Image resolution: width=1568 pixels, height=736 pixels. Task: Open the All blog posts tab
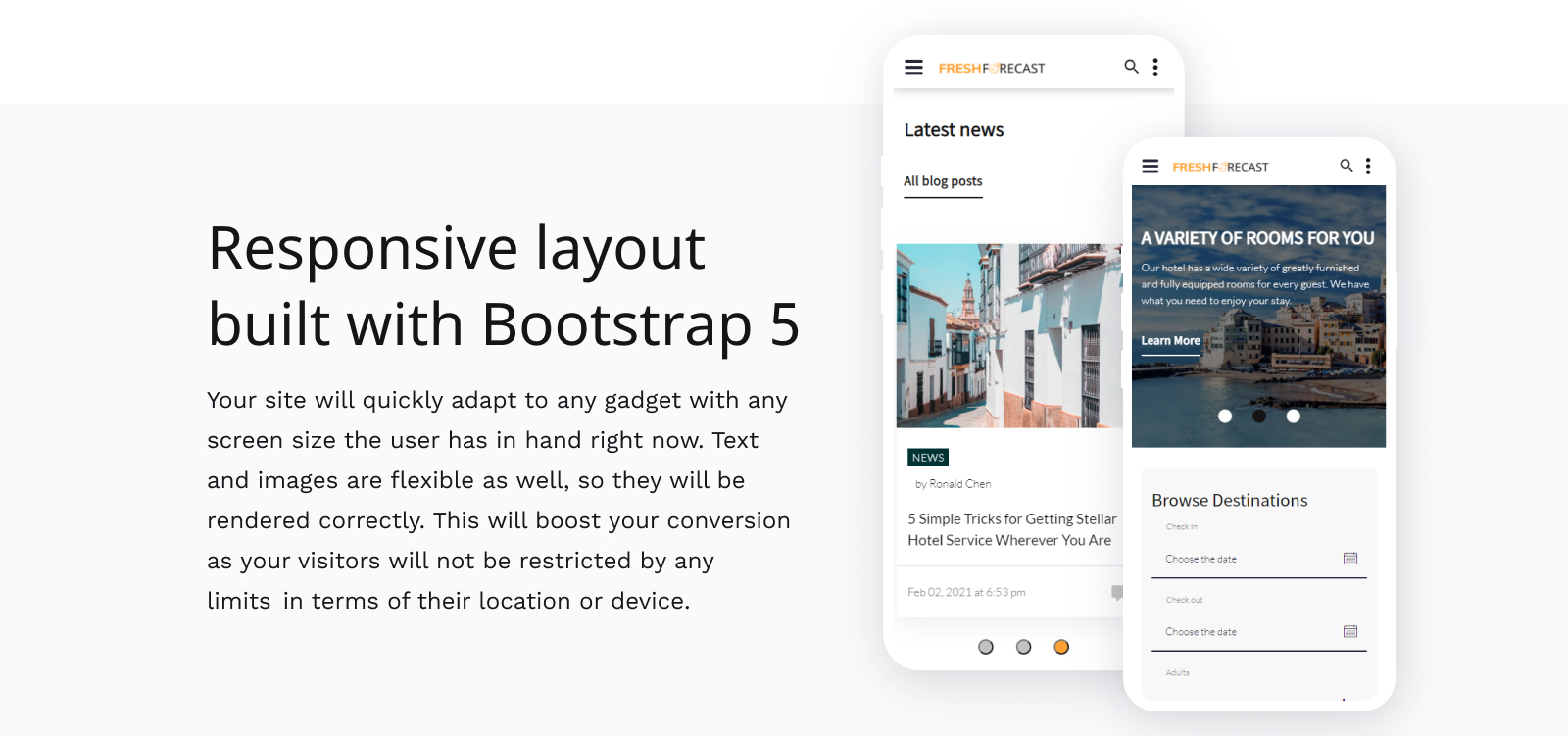coord(943,182)
